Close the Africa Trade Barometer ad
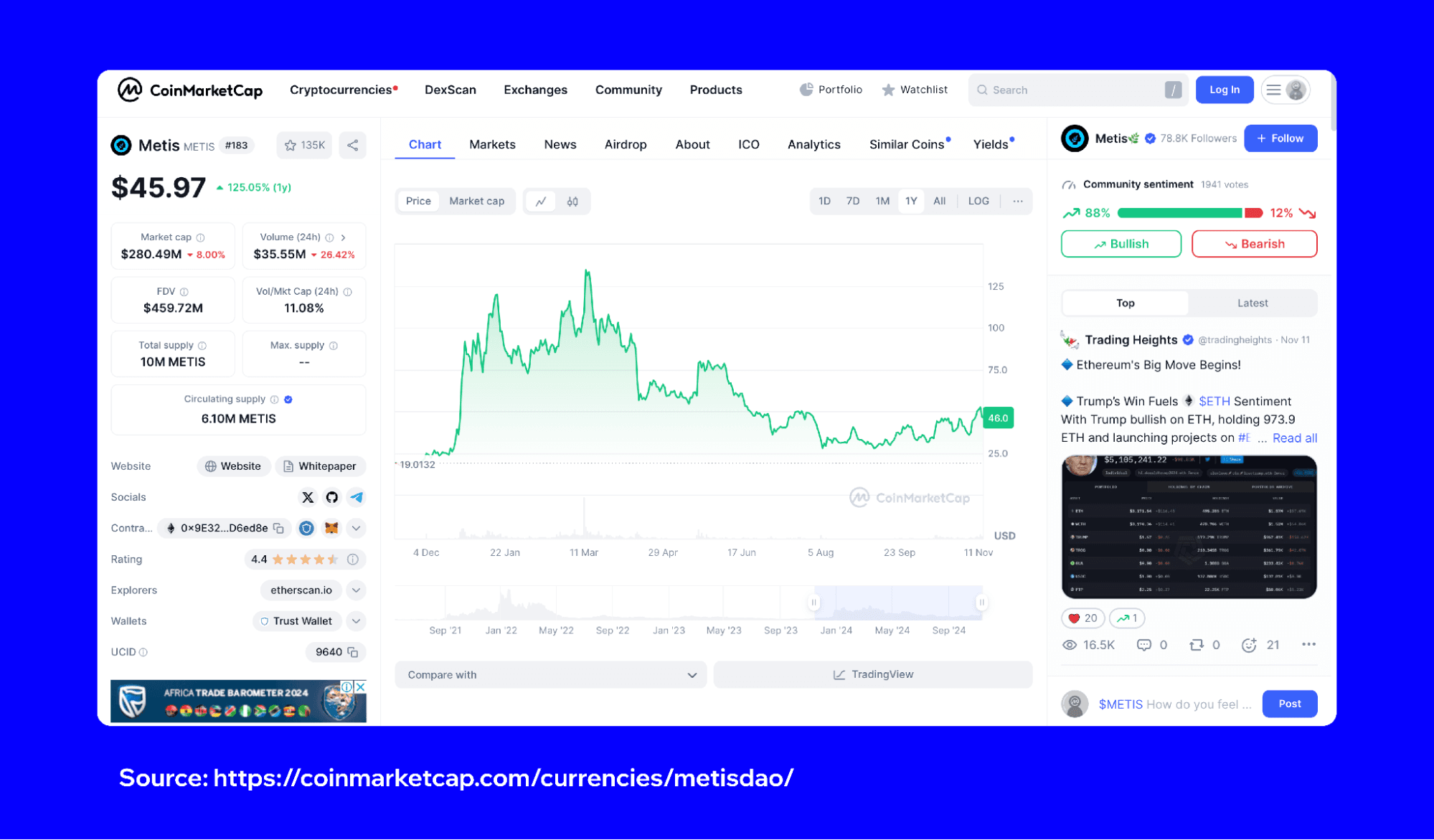Screen dimensions: 1434x840 click(x=361, y=686)
